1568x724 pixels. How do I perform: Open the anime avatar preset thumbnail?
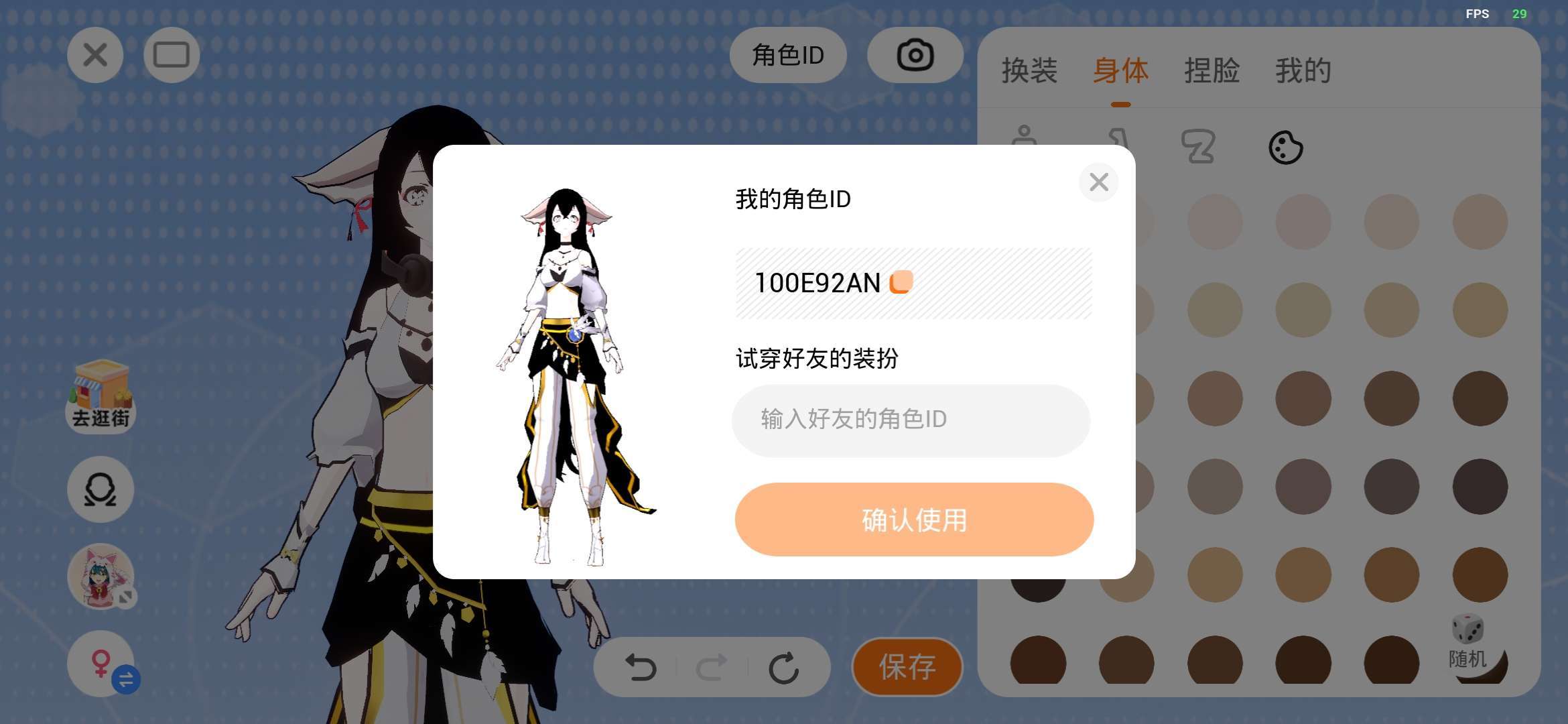pos(101,577)
